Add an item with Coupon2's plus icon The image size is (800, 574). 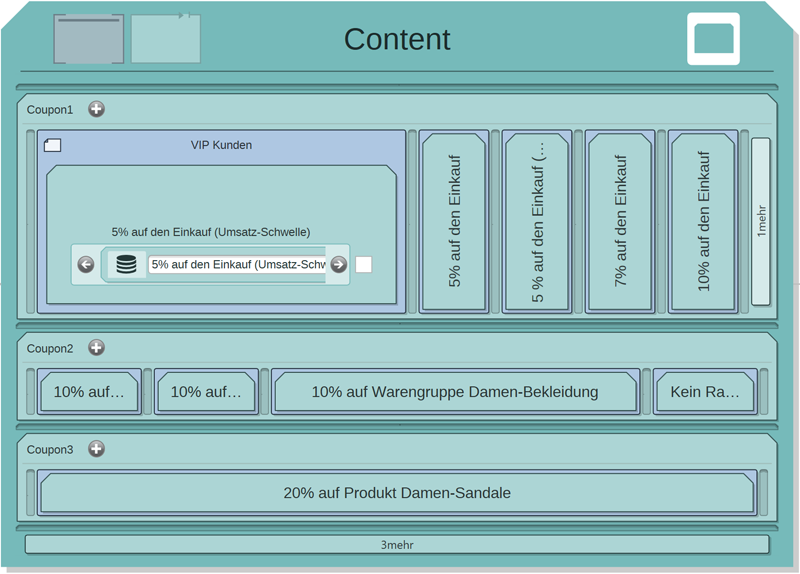click(96, 348)
